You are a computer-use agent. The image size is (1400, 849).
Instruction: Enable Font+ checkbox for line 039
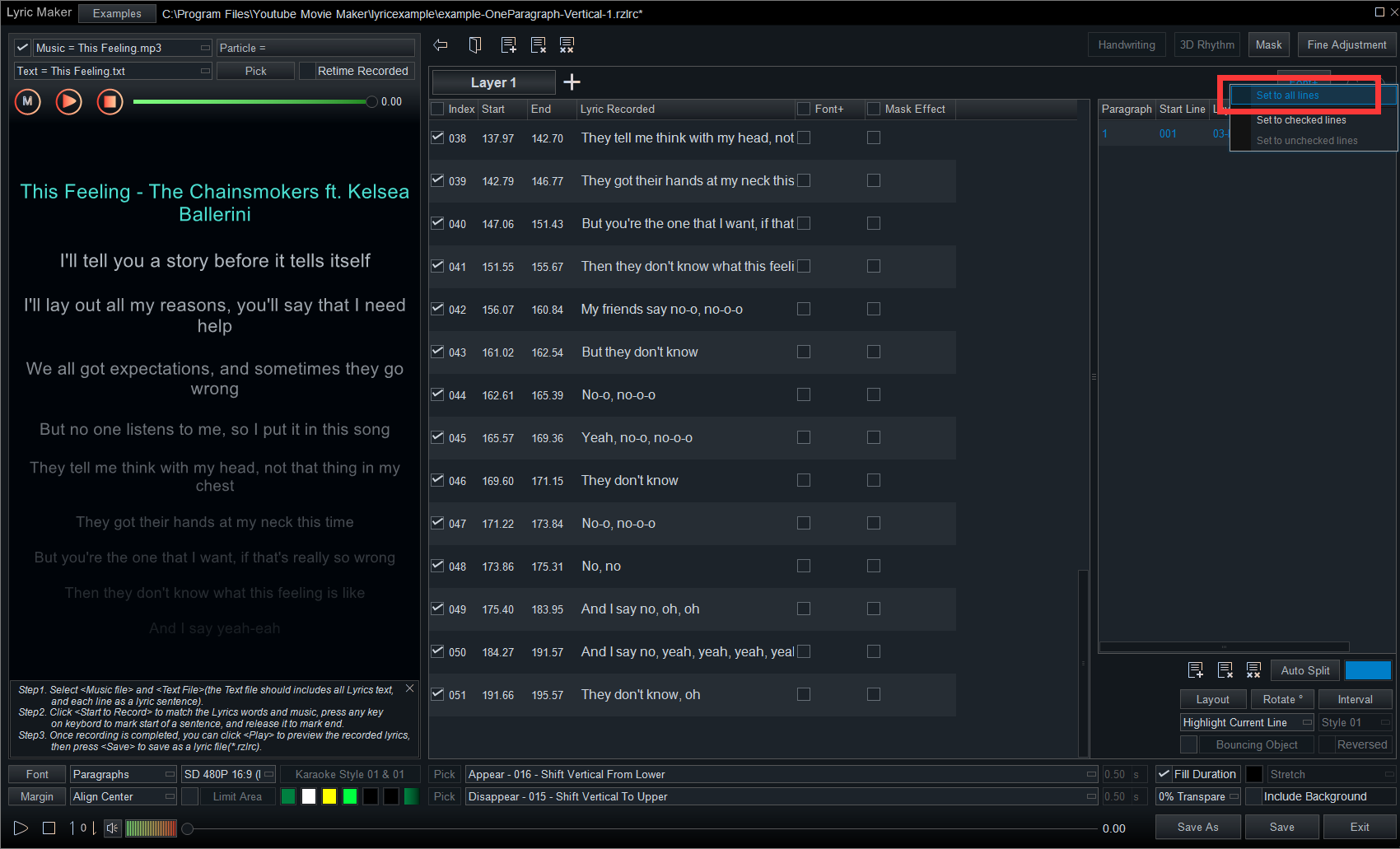click(x=804, y=180)
